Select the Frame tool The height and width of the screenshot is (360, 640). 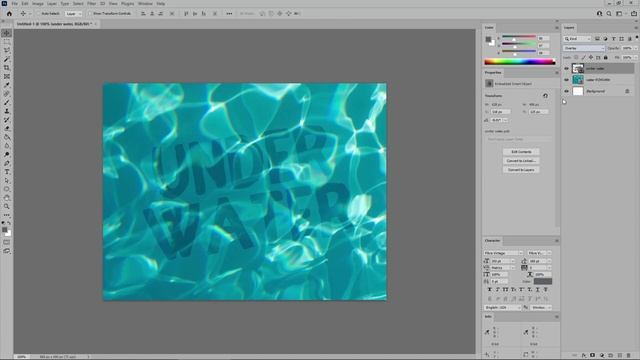(7, 76)
